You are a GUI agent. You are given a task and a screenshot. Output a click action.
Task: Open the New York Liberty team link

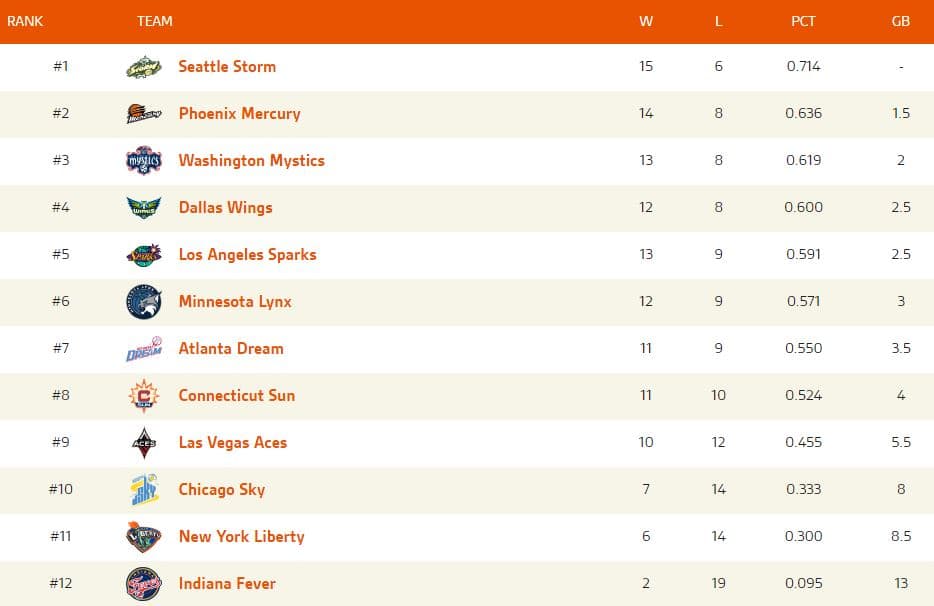[x=241, y=537]
